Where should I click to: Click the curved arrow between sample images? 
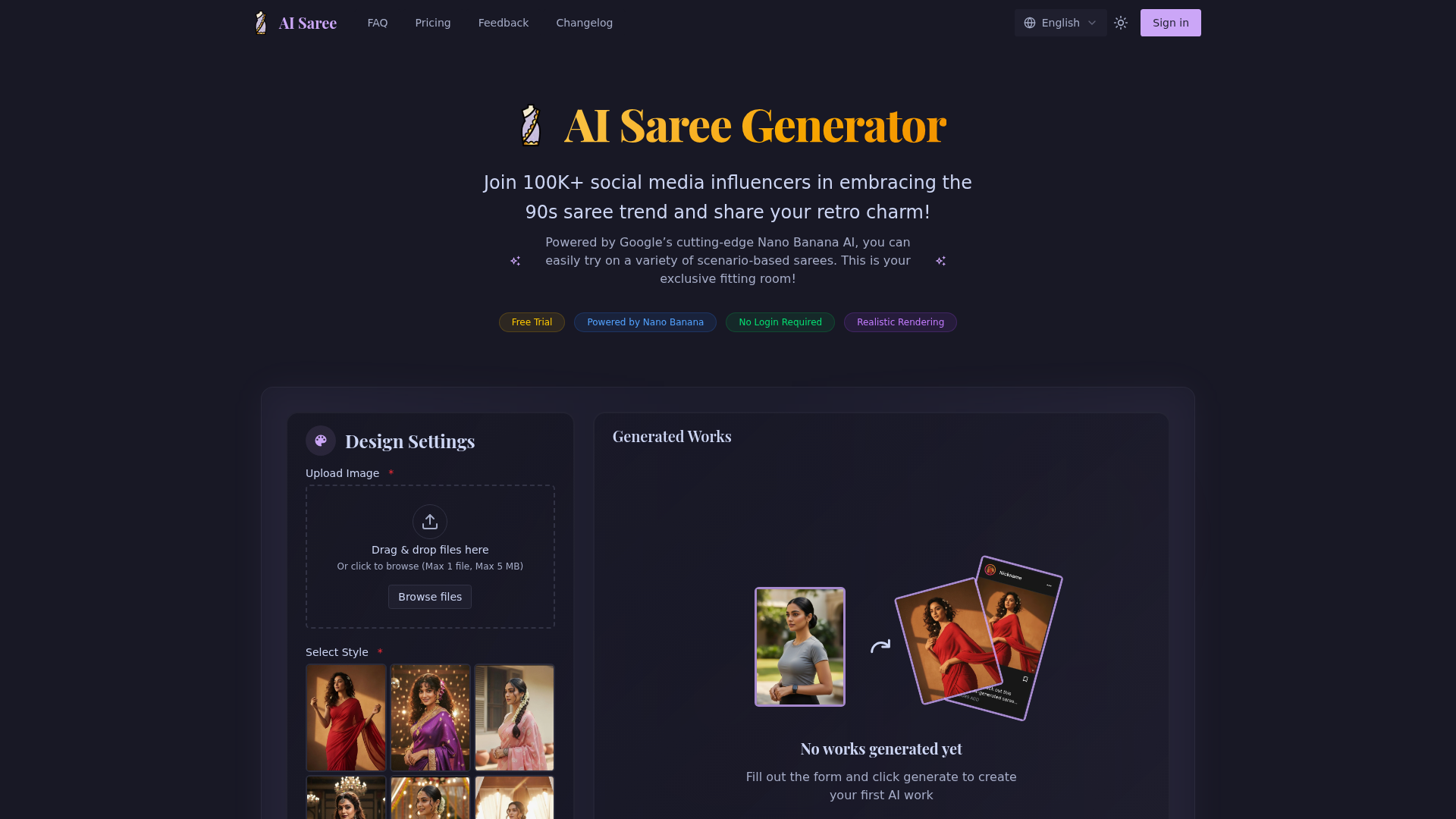point(880,647)
